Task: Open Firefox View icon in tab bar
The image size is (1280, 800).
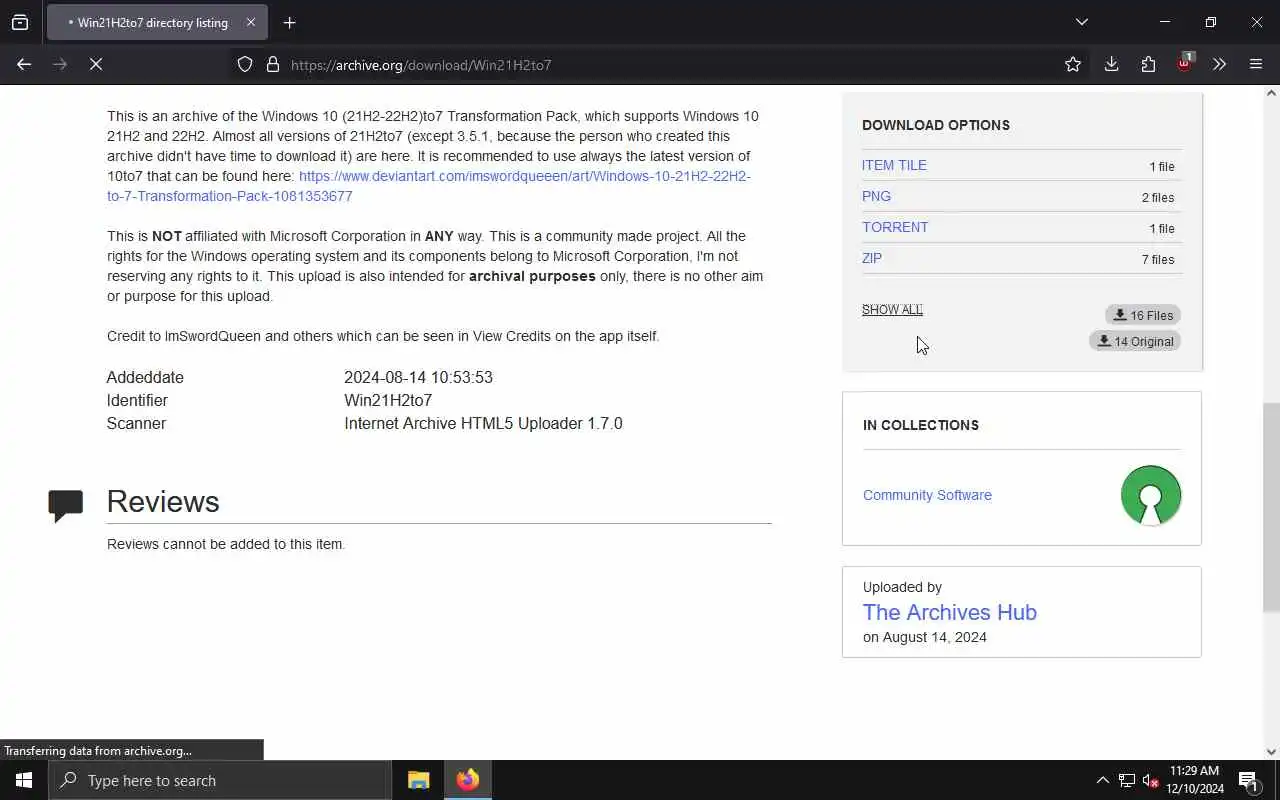Action: click(x=20, y=22)
